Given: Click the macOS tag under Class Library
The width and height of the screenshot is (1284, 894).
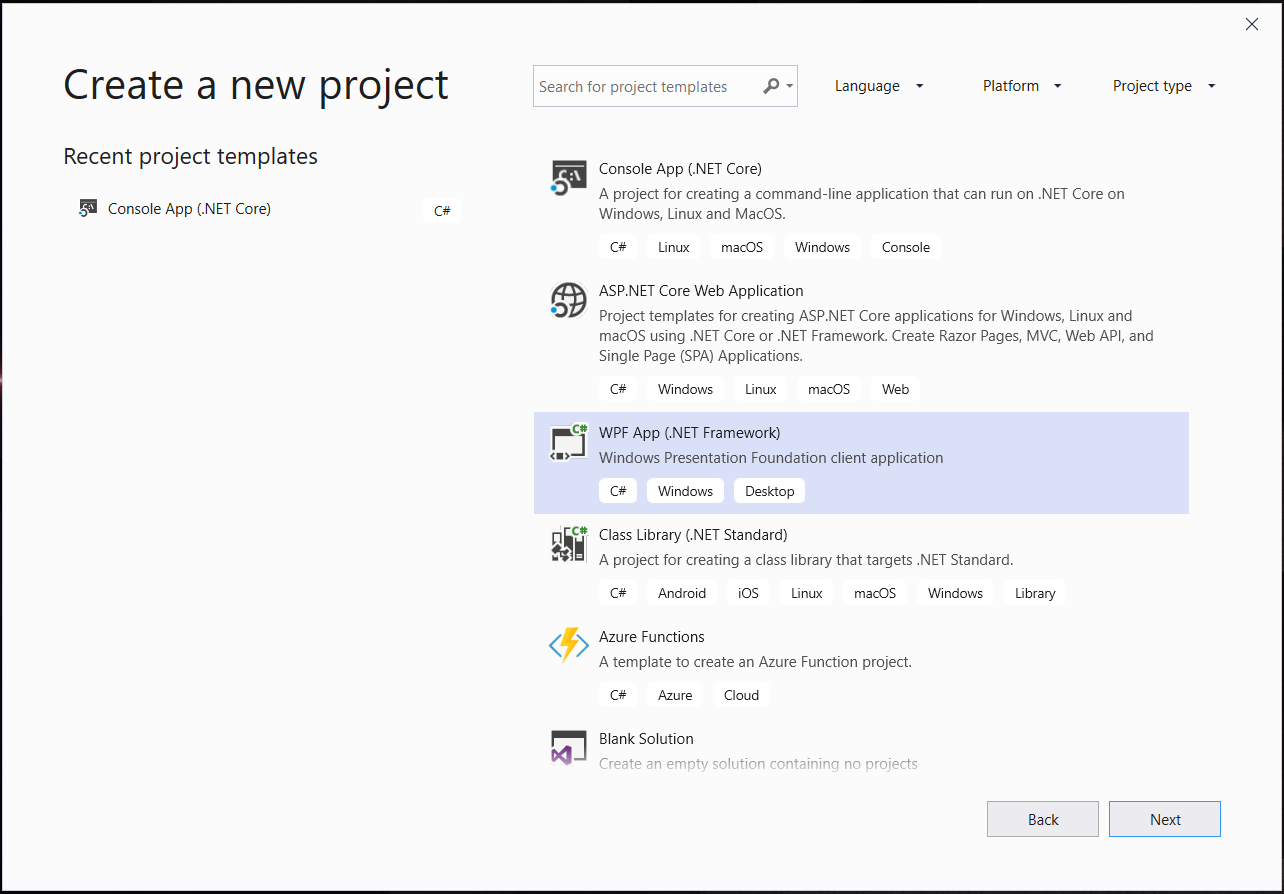Looking at the screenshot, I should (875, 593).
